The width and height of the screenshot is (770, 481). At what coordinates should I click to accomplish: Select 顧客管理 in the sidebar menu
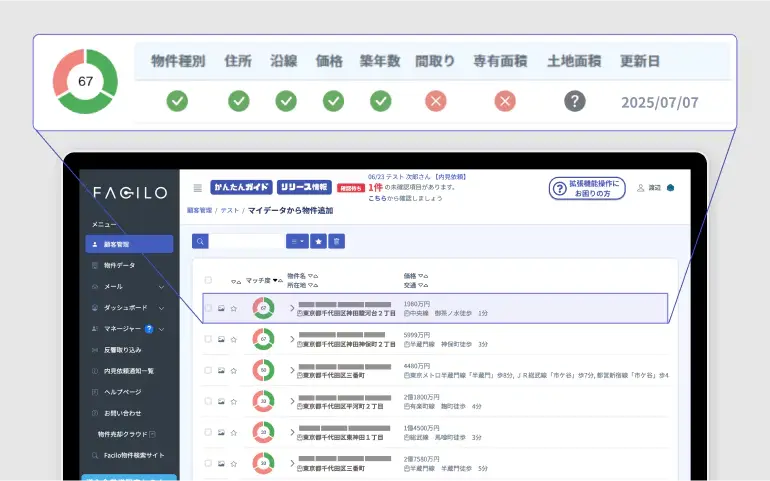[129, 244]
